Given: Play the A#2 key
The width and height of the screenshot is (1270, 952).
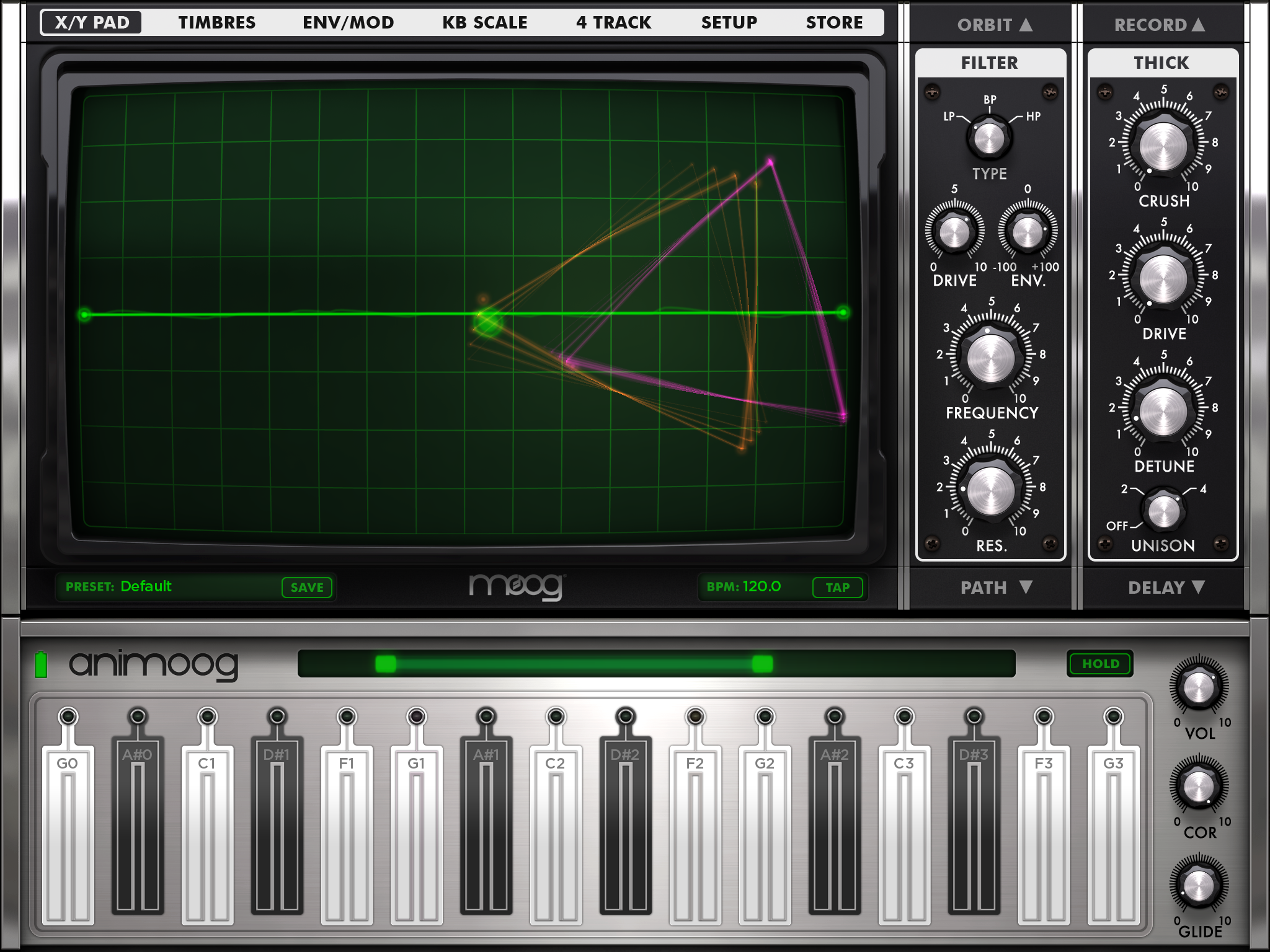Looking at the screenshot, I should (835, 825).
